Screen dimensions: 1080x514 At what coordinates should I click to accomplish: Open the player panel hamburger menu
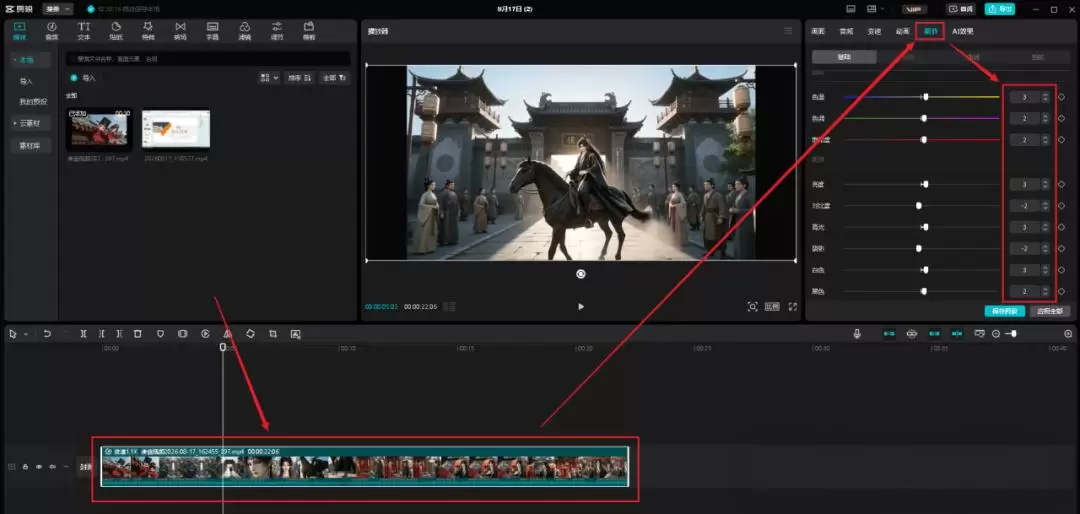point(788,31)
